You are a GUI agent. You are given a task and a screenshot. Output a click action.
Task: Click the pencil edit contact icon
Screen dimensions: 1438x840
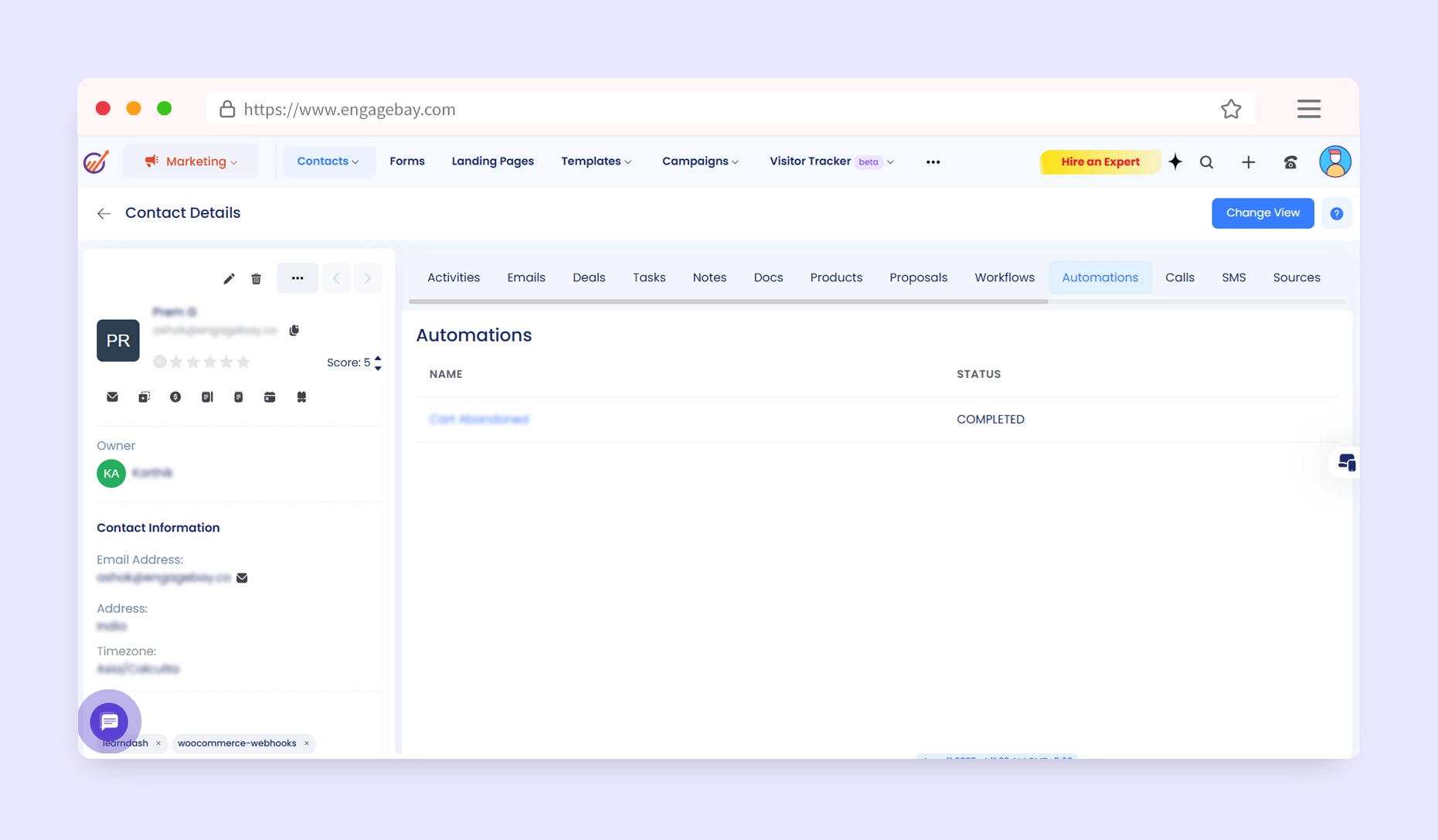click(229, 279)
